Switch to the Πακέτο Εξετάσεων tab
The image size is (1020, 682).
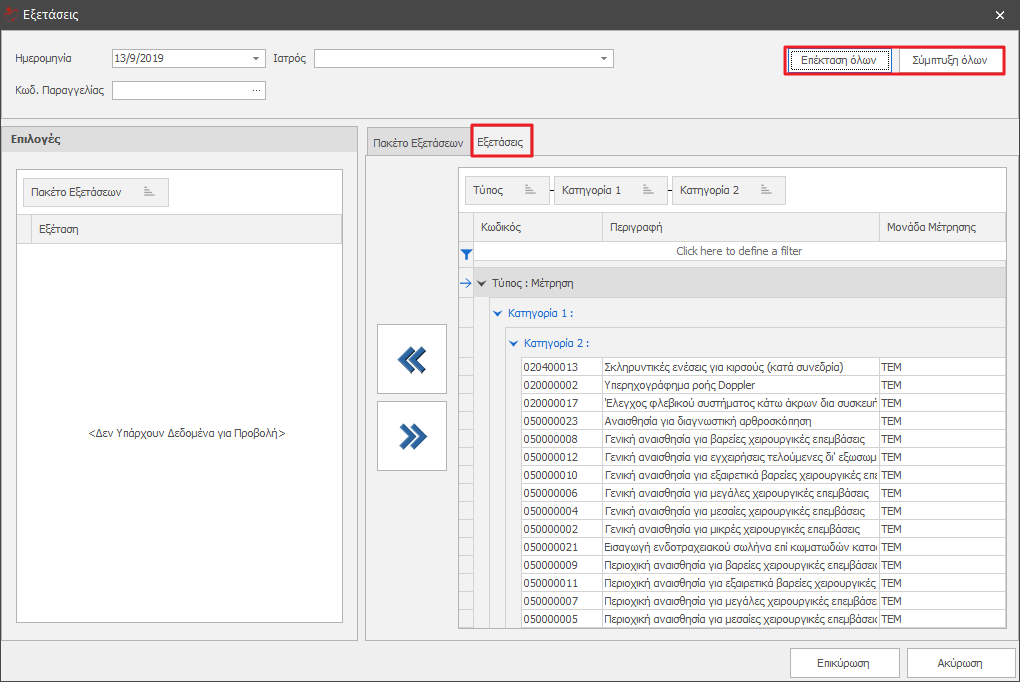[418, 143]
